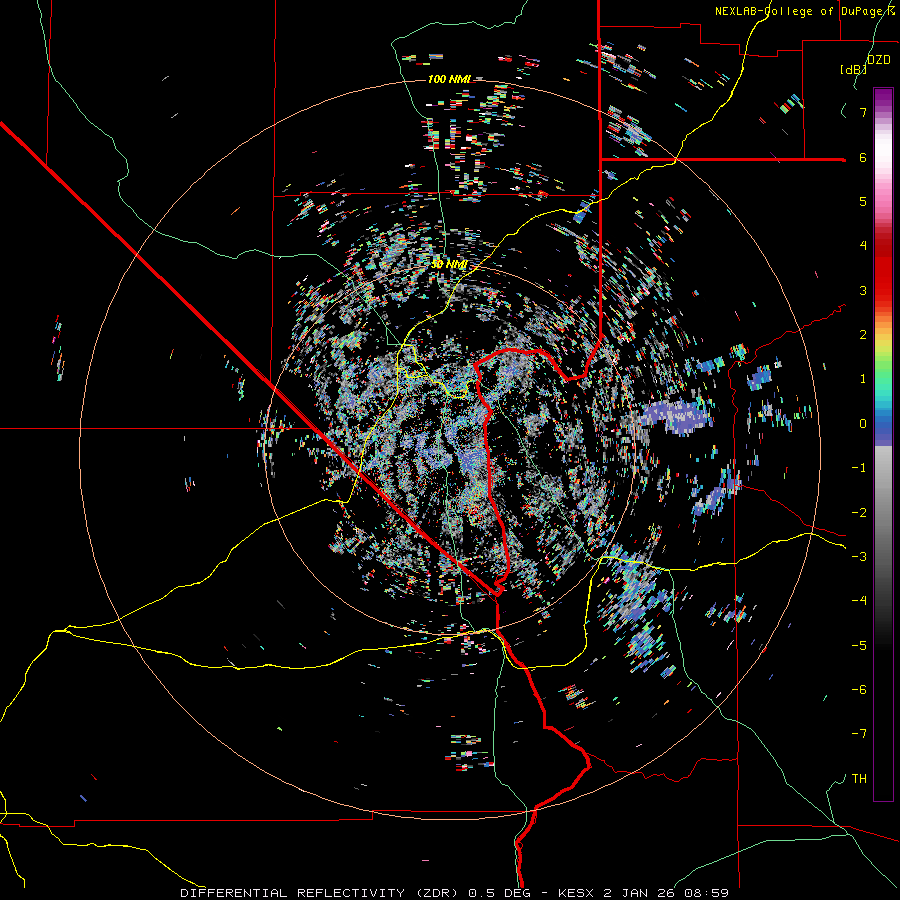
Task: Select the 100 NMI range ring label
Action: tap(449, 79)
